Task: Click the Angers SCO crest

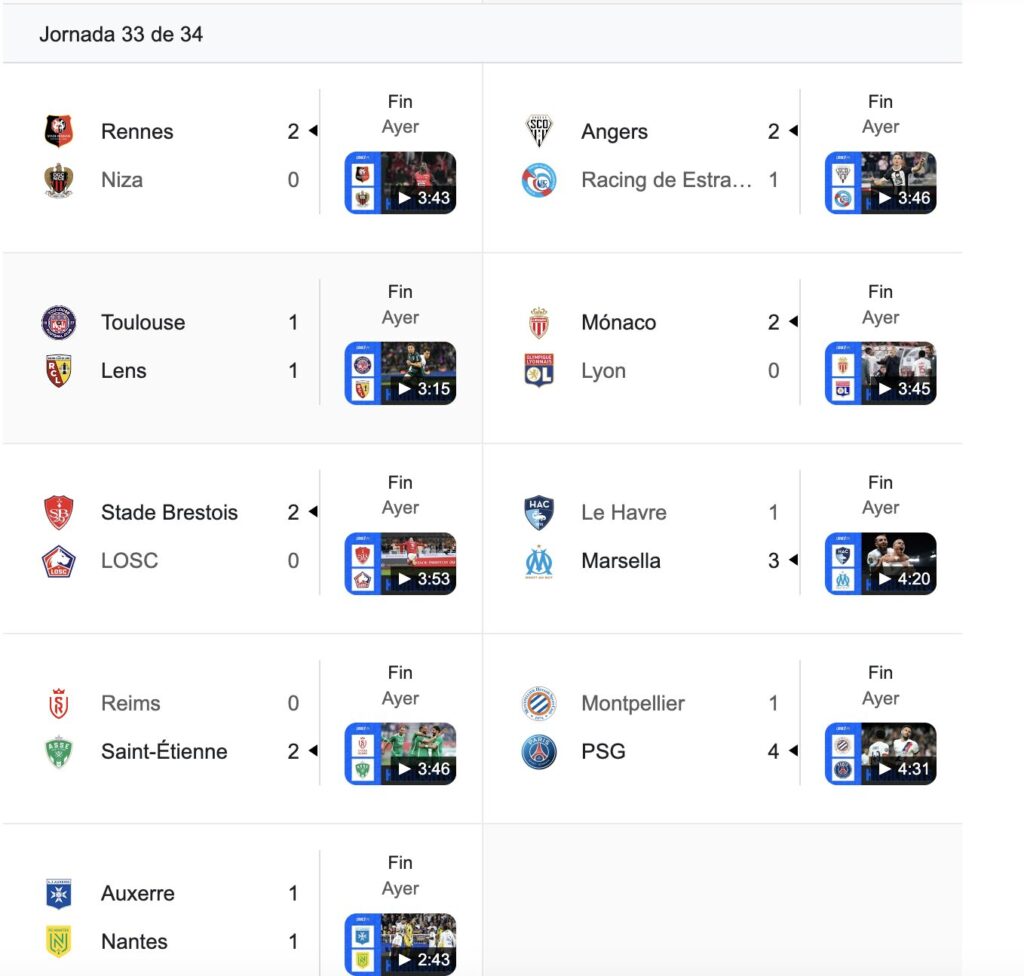Action: tap(539, 131)
